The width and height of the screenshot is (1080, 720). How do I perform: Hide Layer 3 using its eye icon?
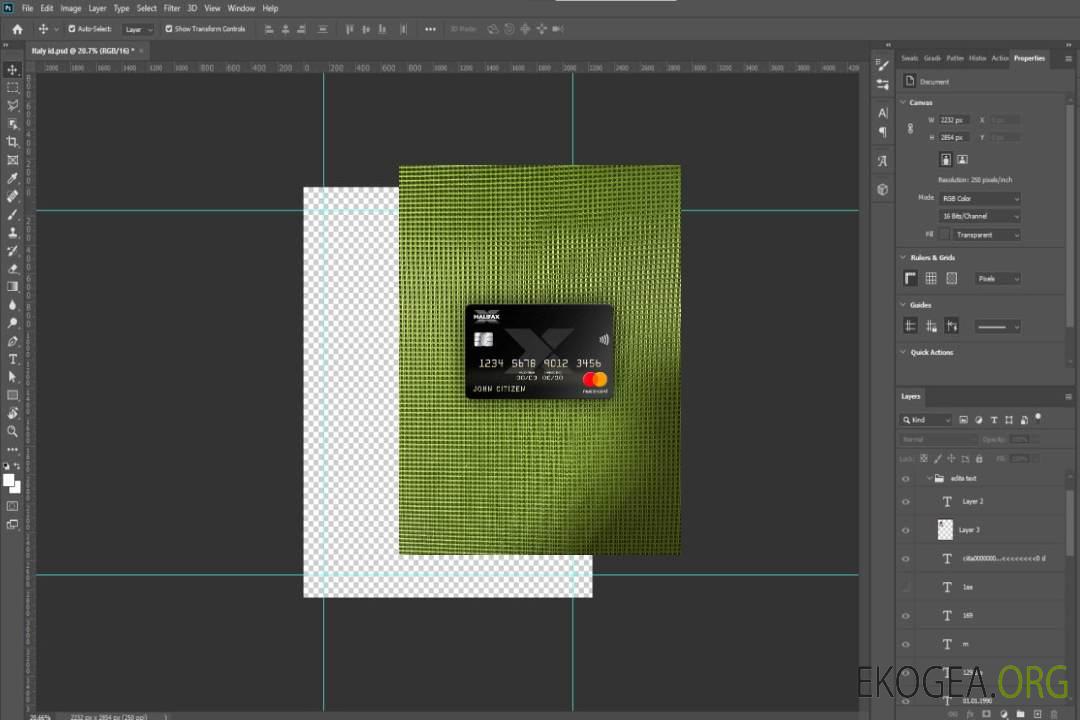906,530
